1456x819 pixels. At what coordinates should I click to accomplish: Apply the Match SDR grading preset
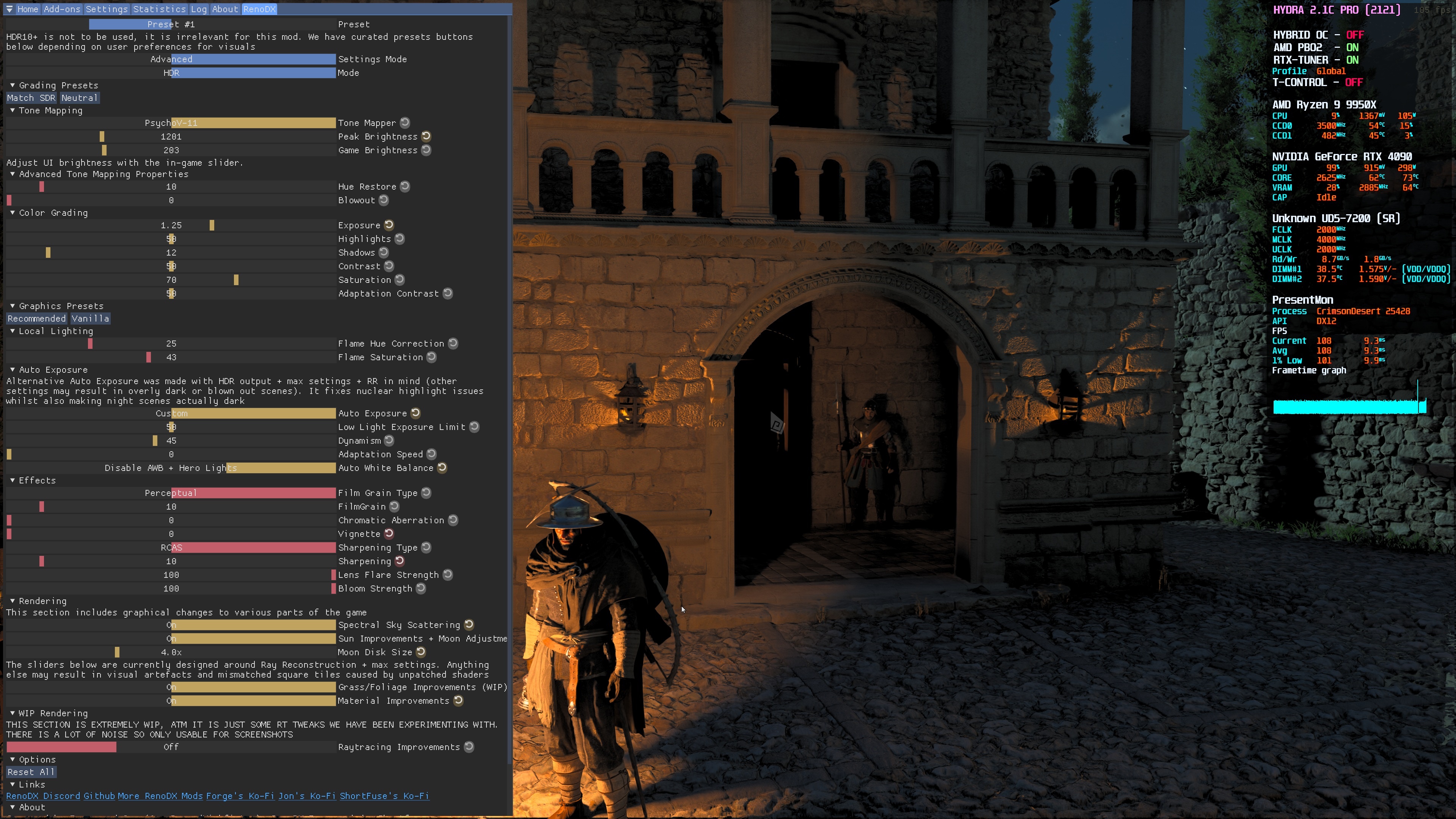pos(31,98)
